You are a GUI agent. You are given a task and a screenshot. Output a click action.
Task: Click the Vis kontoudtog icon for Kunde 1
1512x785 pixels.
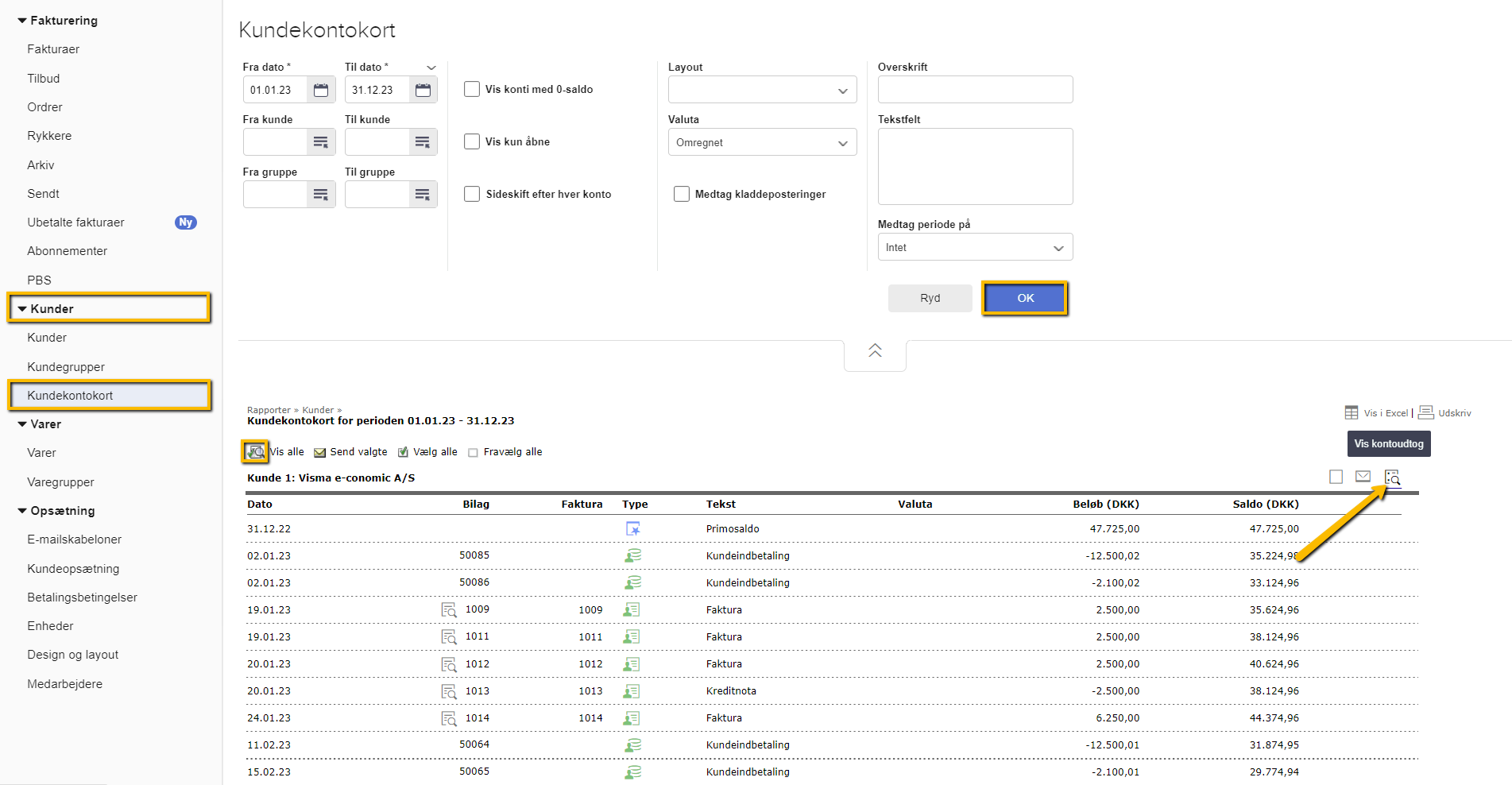(1392, 477)
